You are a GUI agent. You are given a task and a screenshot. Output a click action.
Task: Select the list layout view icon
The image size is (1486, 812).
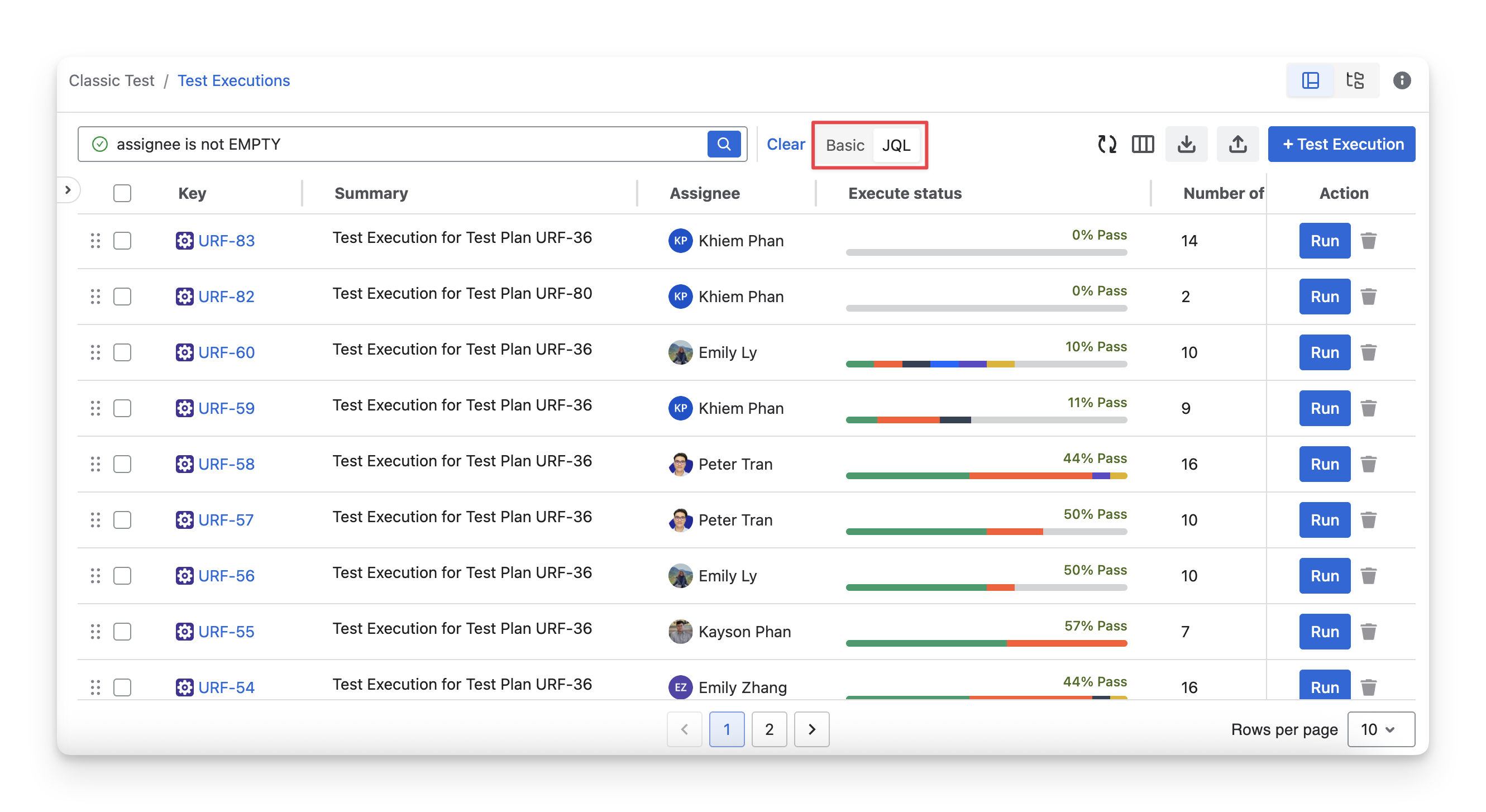coord(1310,80)
